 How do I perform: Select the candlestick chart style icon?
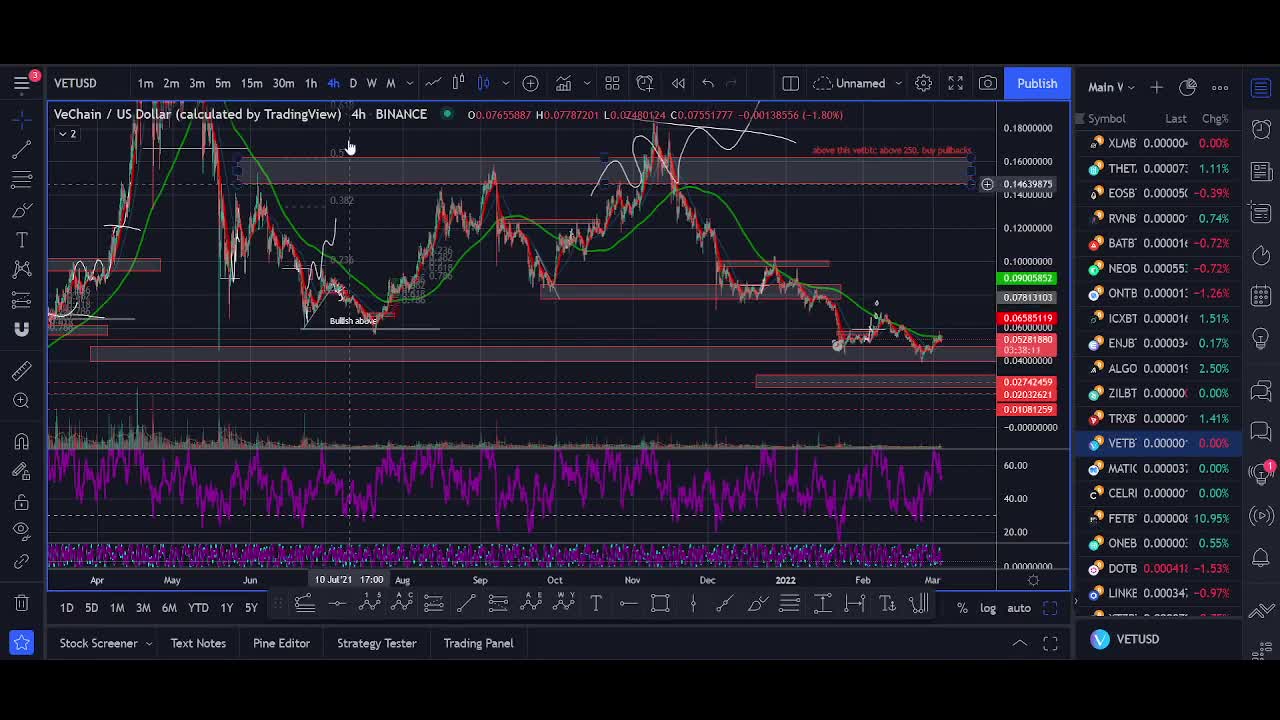[483, 83]
